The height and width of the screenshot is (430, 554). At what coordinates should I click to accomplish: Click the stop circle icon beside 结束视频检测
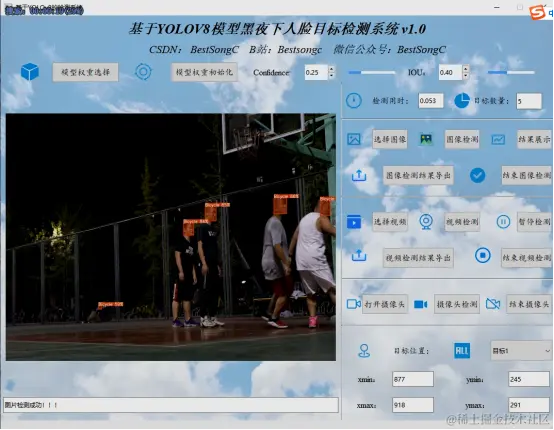pos(483,255)
